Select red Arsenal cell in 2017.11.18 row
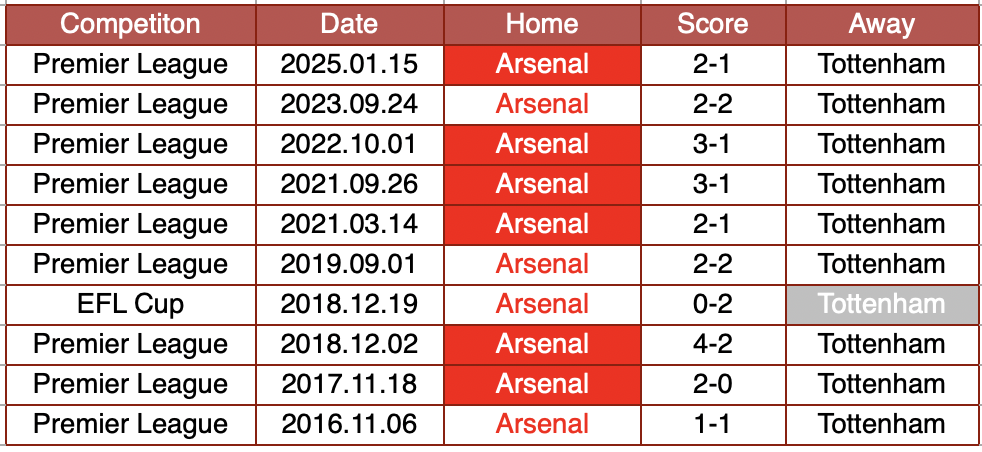Image resolution: width=982 pixels, height=452 pixels. pyautogui.click(x=542, y=384)
